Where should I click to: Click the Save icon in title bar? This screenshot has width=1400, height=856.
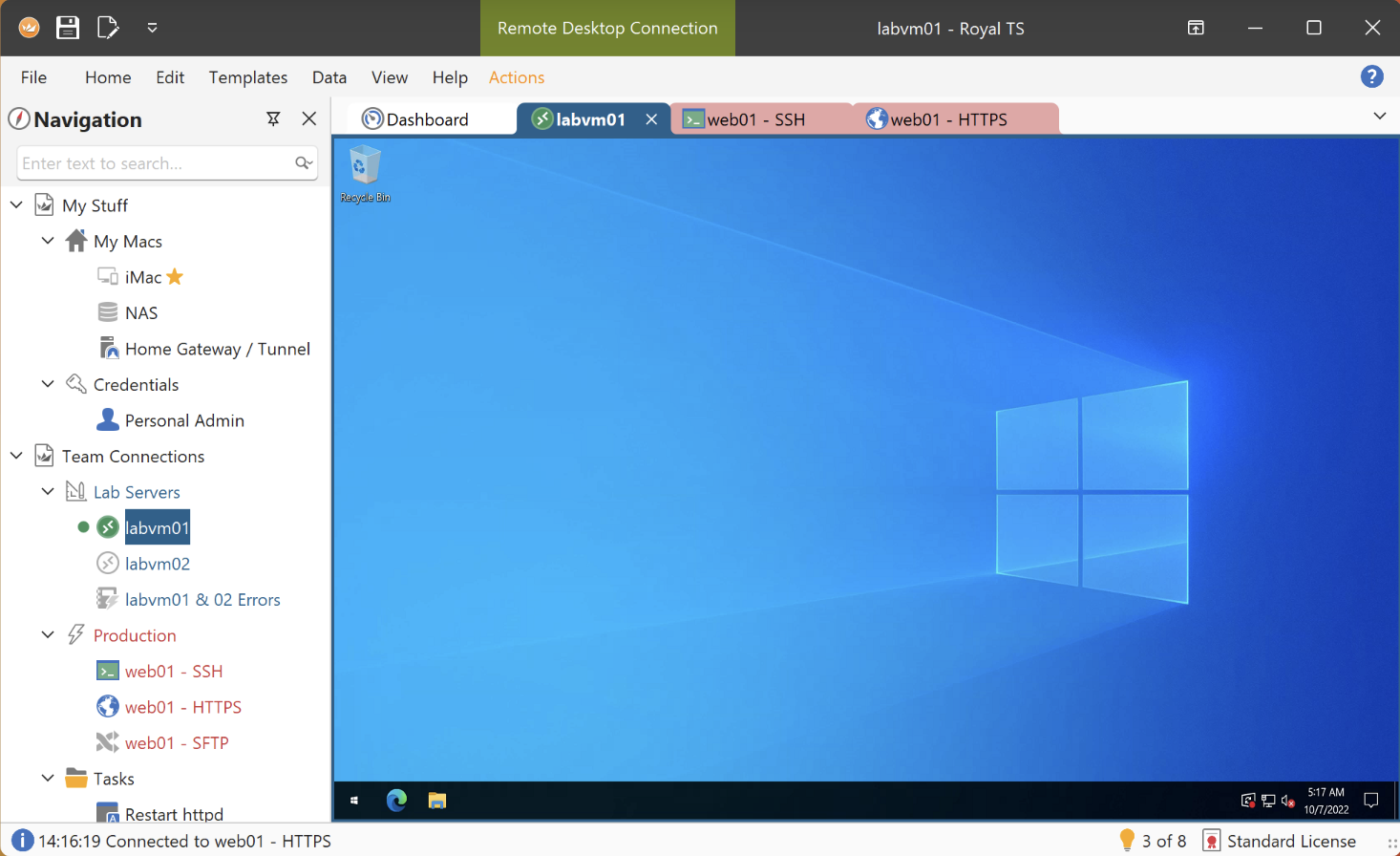[x=68, y=28]
